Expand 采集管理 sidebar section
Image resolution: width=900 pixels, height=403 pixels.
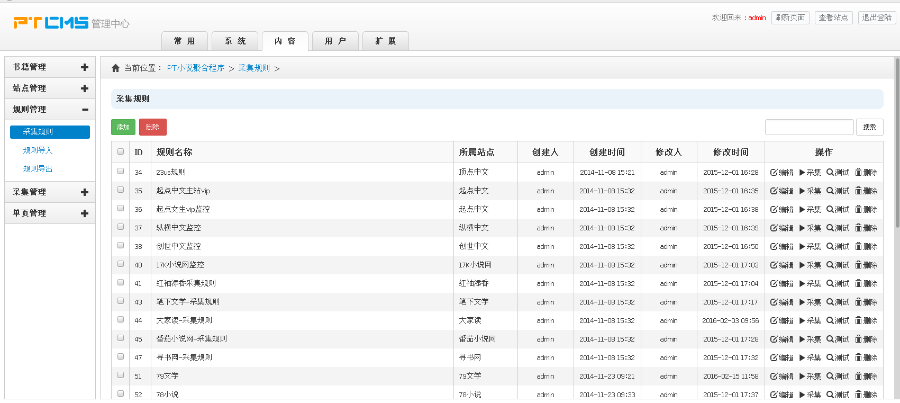pyautogui.click(x=50, y=192)
